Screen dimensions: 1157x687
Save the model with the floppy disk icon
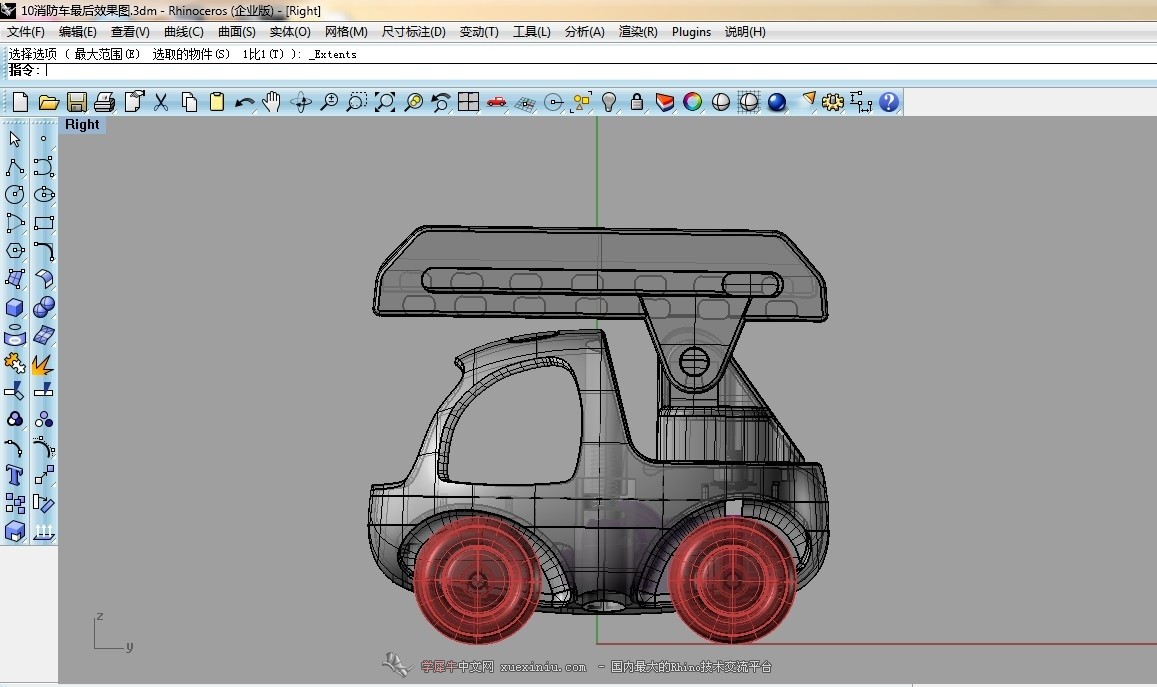pyautogui.click(x=77, y=102)
